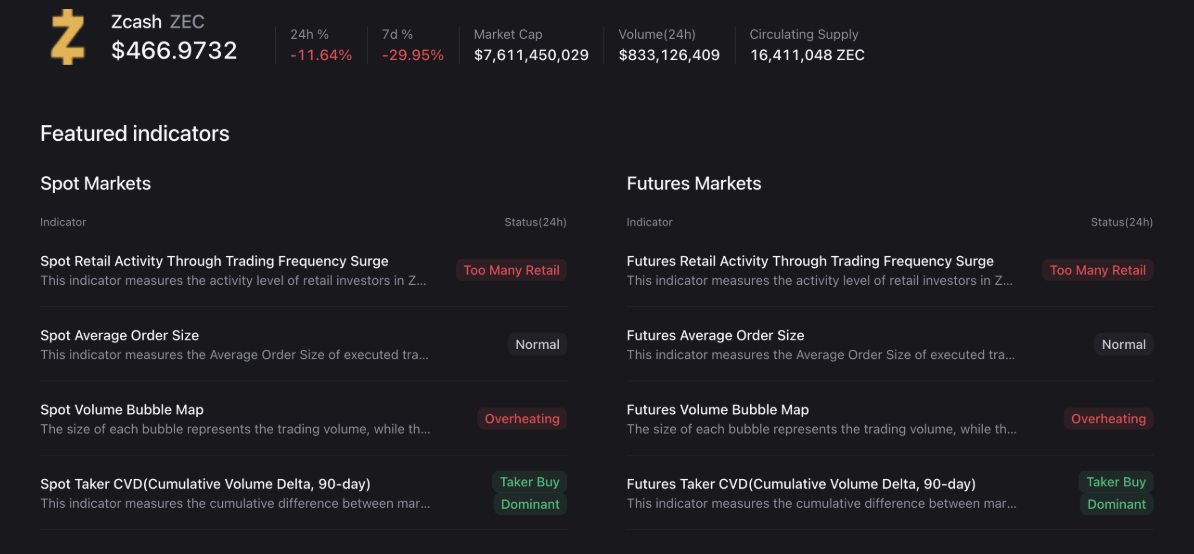View the Spot Volume Bubble Map indicator
Viewport: 1194px width, 554px height.
[x=122, y=409]
